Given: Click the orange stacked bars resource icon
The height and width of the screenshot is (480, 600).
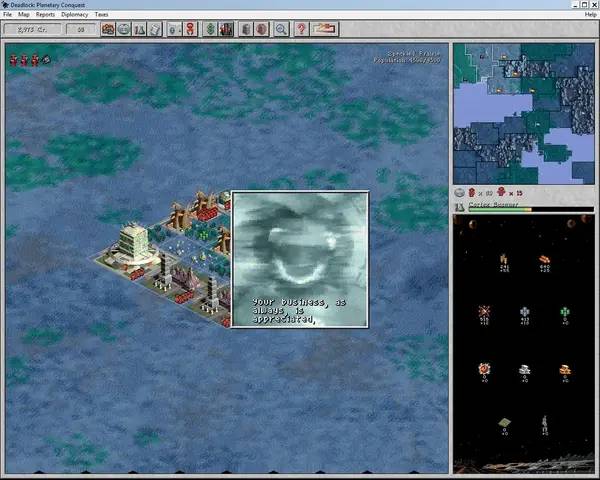Looking at the screenshot, I should click(565, 369).
